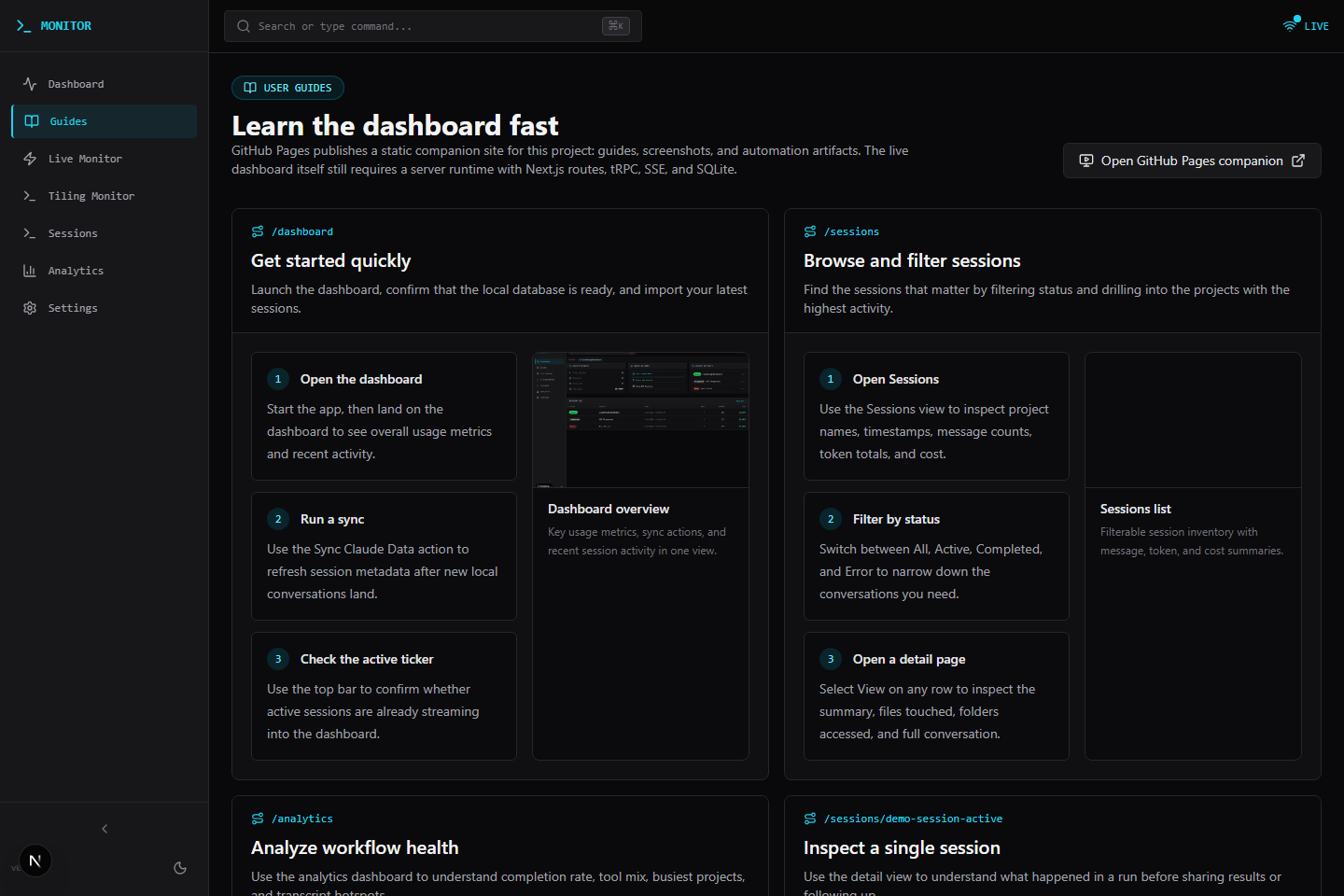Click the ⌘K shortcut badge
The width and height of the screenshot is (1344, 896).
(616, 26)
